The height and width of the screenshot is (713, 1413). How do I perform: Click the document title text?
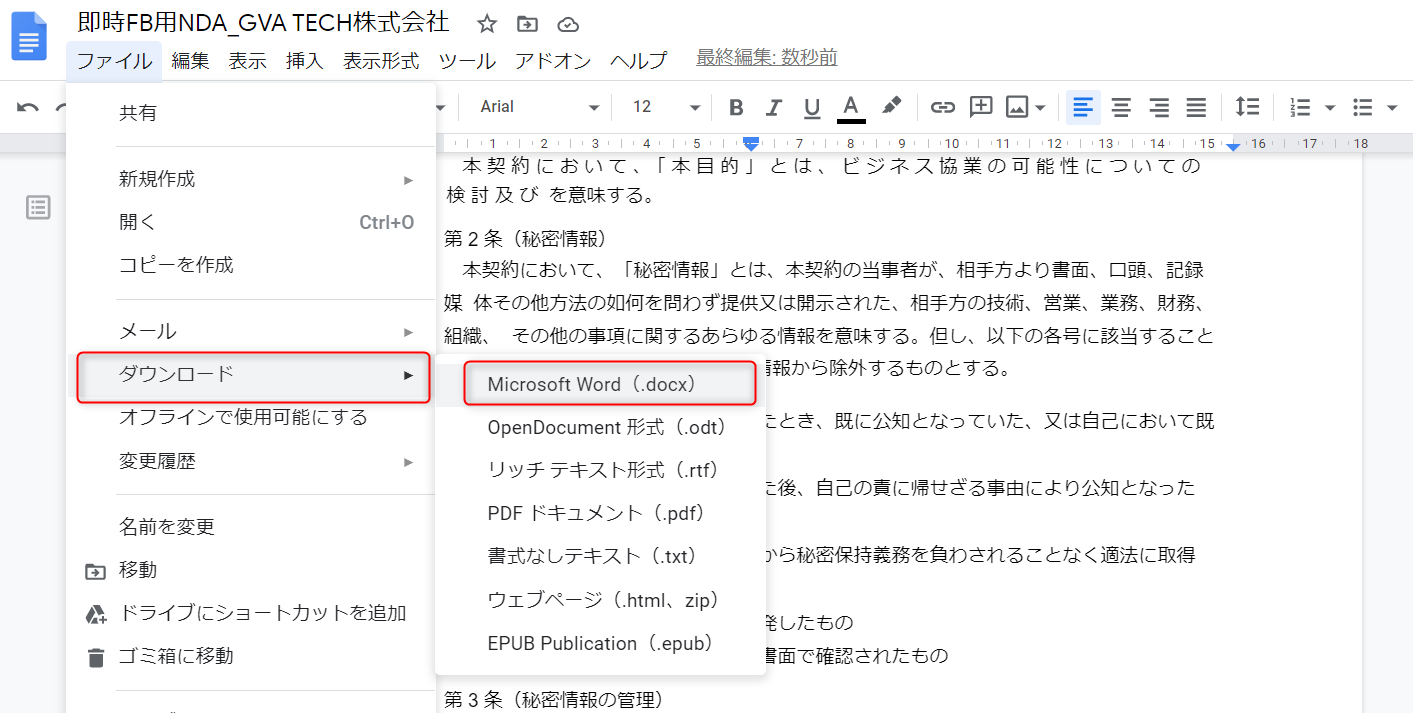point(264,23)
